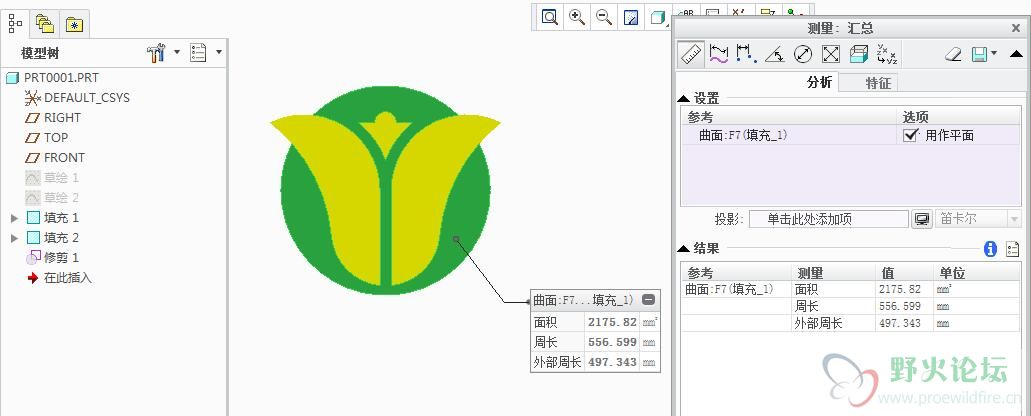Click the monitor icon beside projection field
Screen dimensions: 1031x416
click(x=922, y=219)
